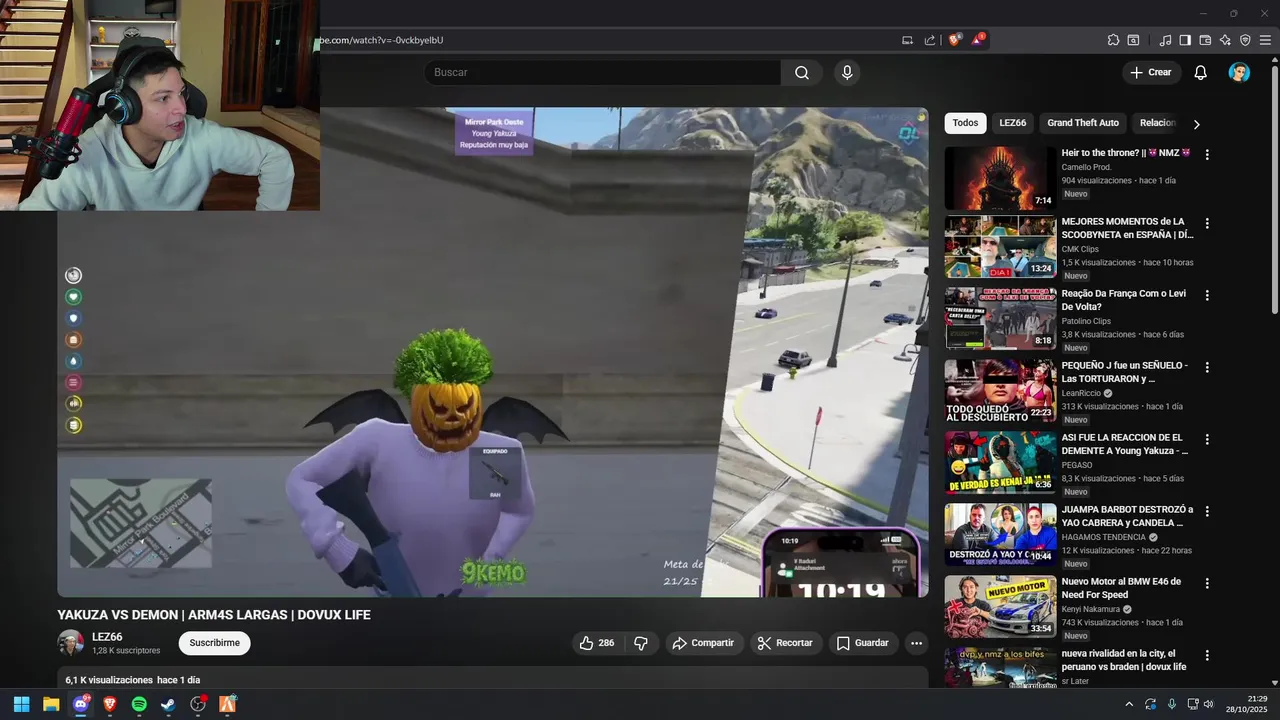Open 'MEJORES MOMENTOS de LA SCOOBYNETA' thumbnail
This screenshot has height=720, width=1280.
[x=1000, y=246]
